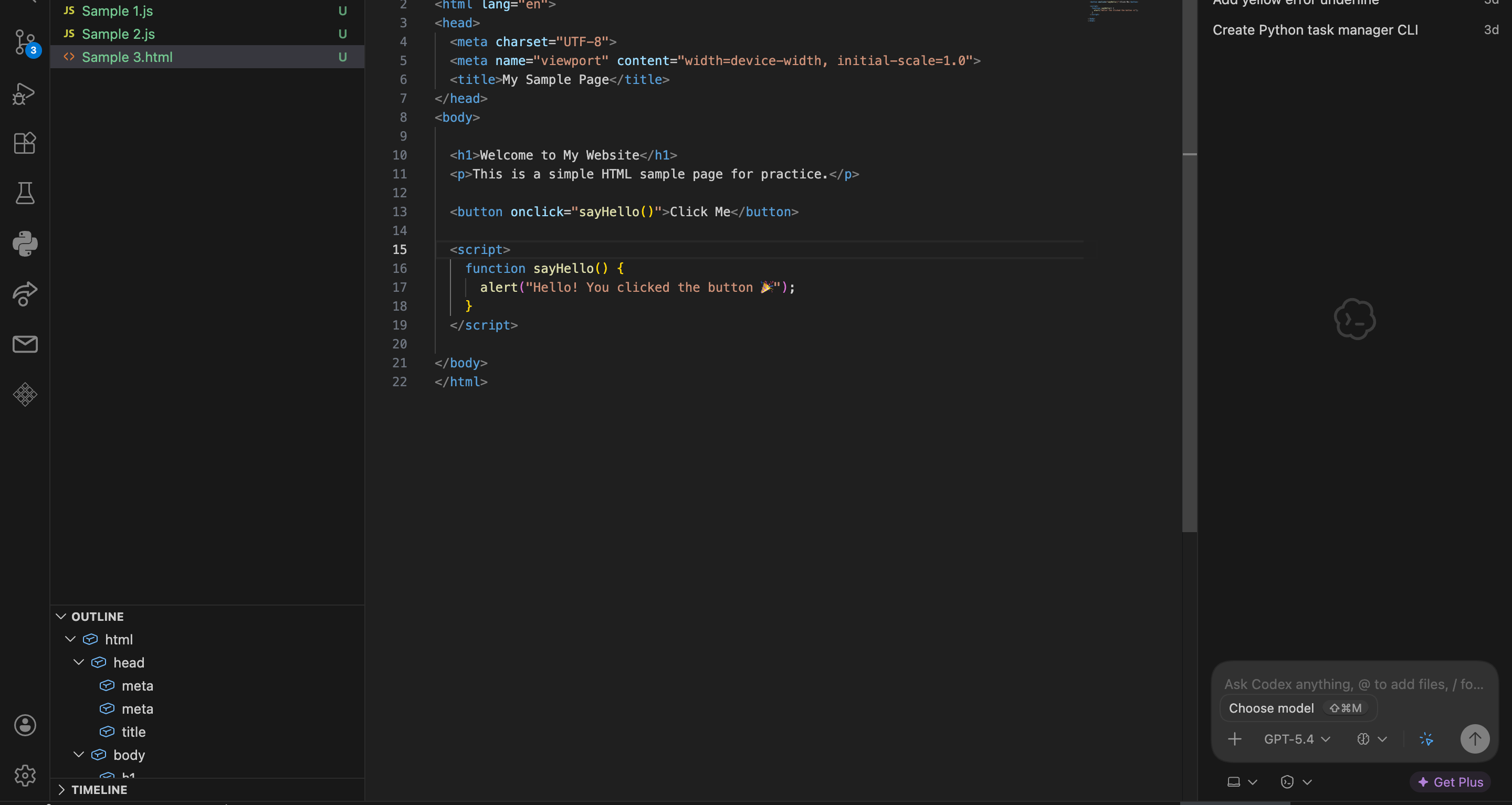Open the Python extension panel

[25, 243]
